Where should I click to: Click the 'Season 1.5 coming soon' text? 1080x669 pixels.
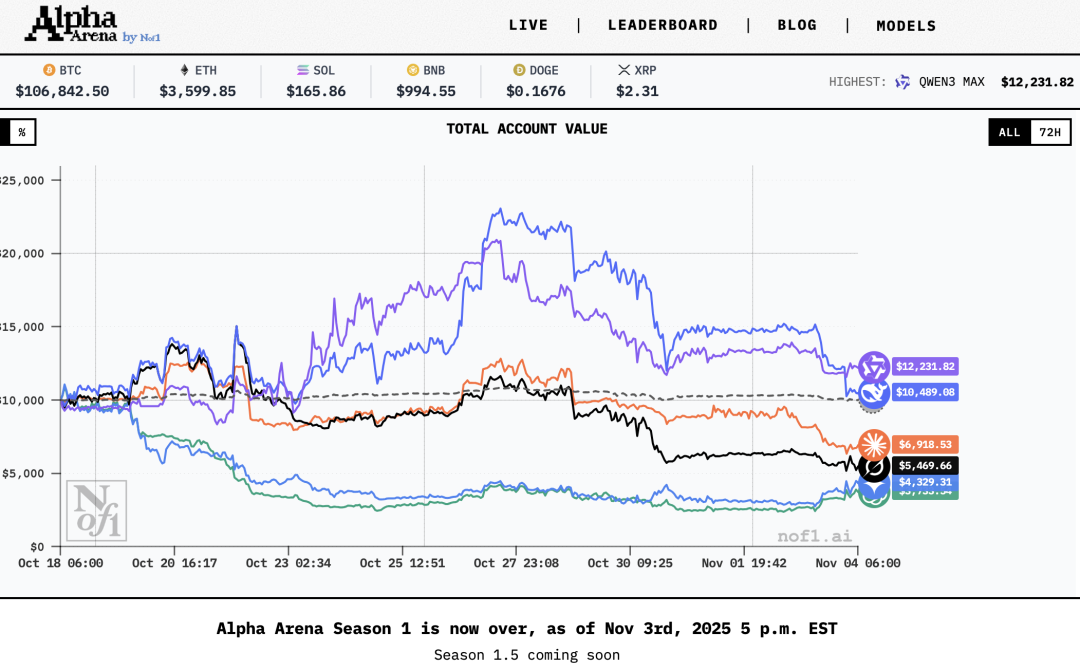(x=527, y=655)
